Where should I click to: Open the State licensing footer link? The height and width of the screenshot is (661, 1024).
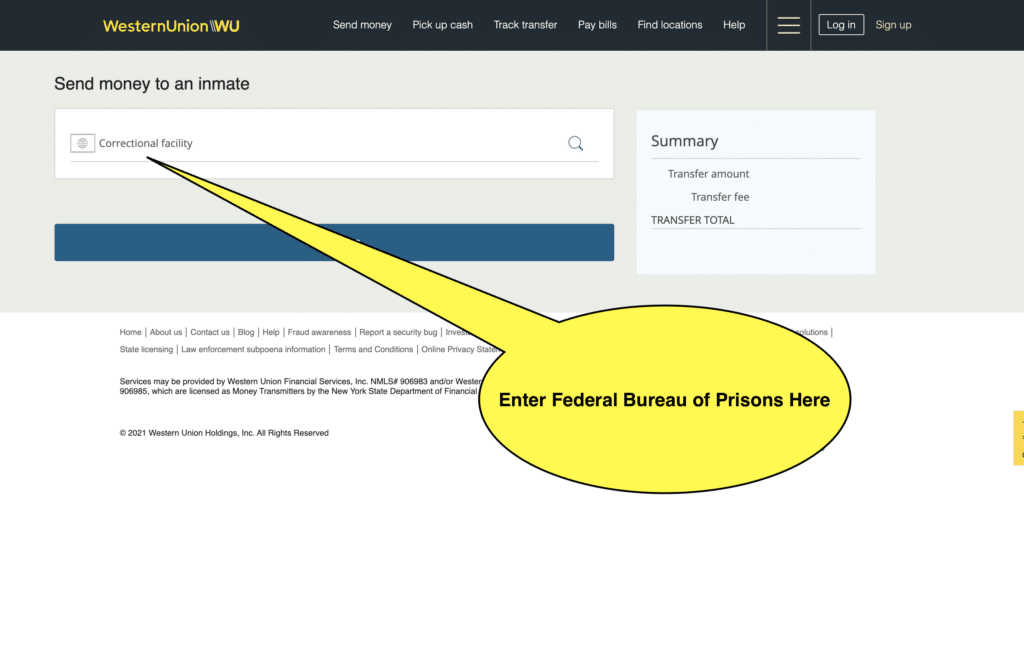(x=146, y=349)
